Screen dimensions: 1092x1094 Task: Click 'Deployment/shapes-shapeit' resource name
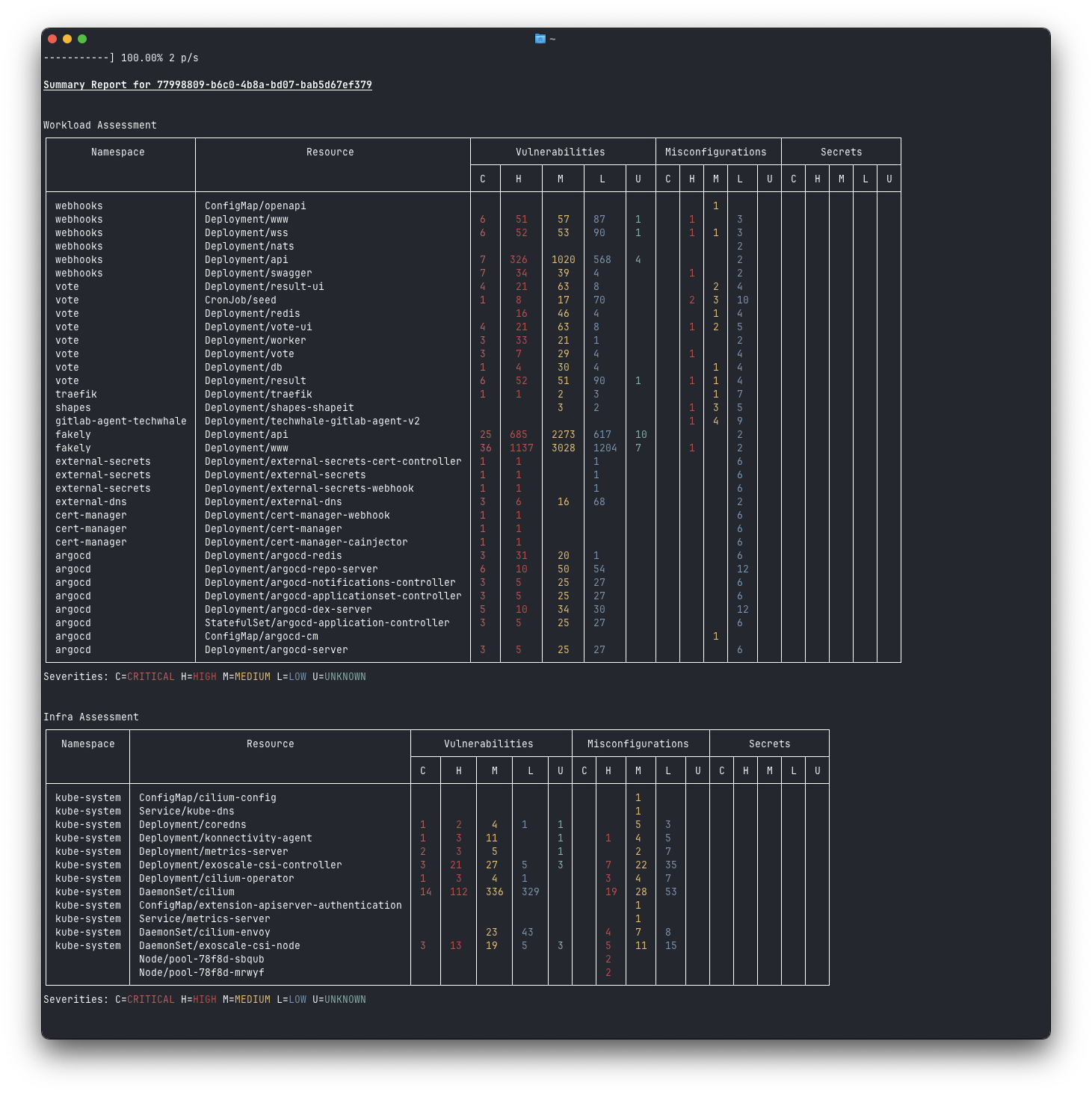click(x=280, y=408)
